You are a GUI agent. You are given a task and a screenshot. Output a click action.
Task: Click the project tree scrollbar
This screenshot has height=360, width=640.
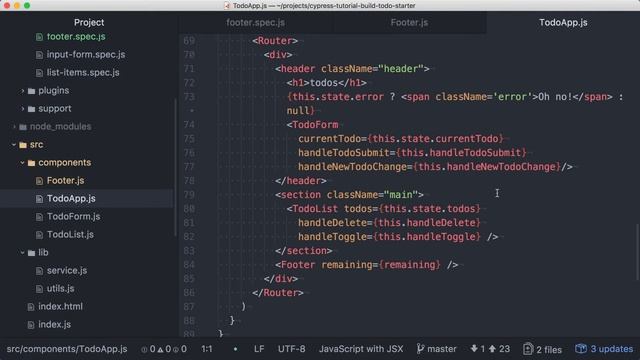[176, 167]
